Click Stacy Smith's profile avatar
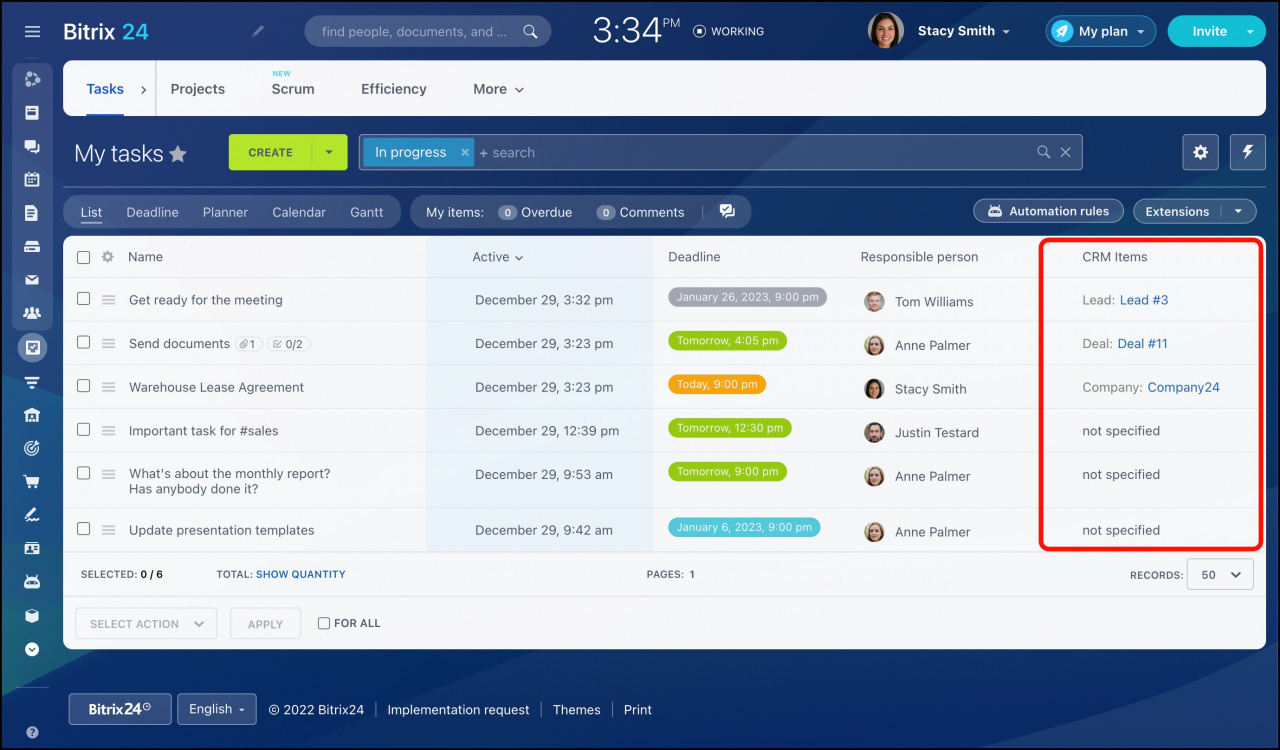1280x750 pixels. 886,31
